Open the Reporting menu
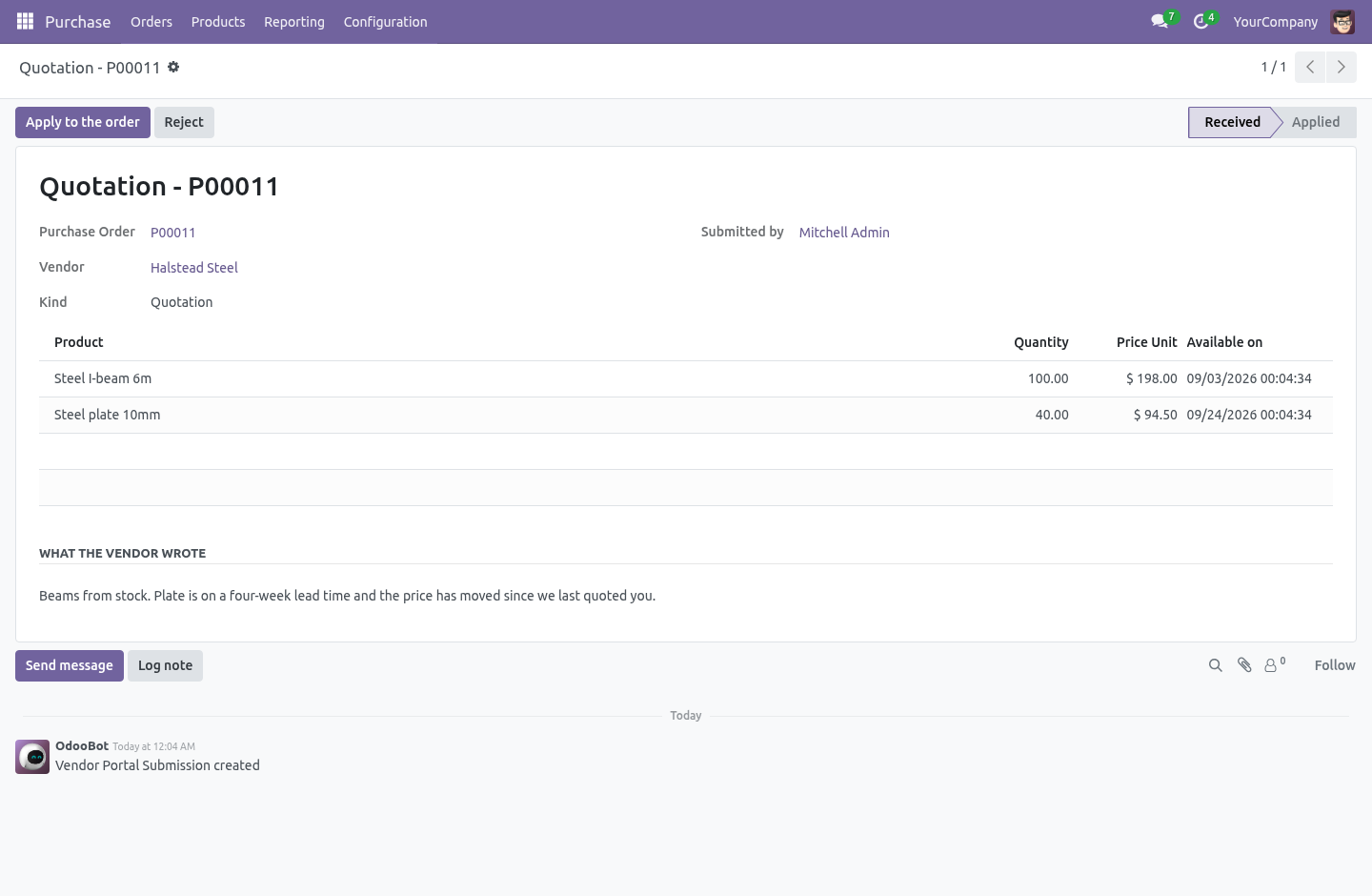 (x=294, y=22)
